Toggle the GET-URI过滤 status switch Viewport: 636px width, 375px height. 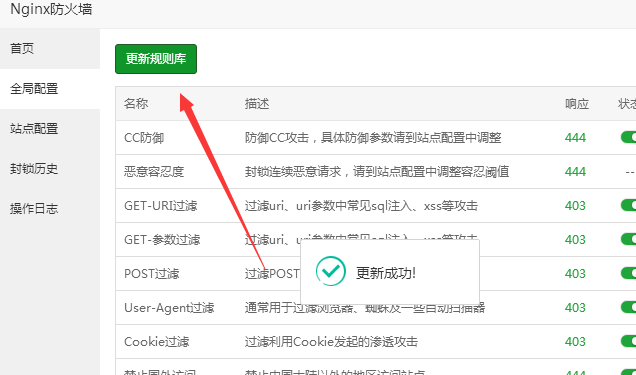coord(628,205)
